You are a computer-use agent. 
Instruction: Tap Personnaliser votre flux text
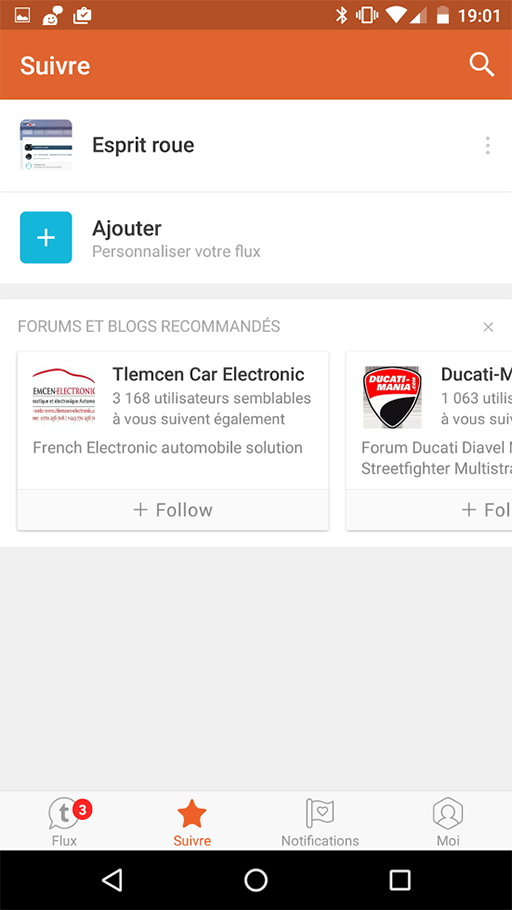tap(176, 252)
